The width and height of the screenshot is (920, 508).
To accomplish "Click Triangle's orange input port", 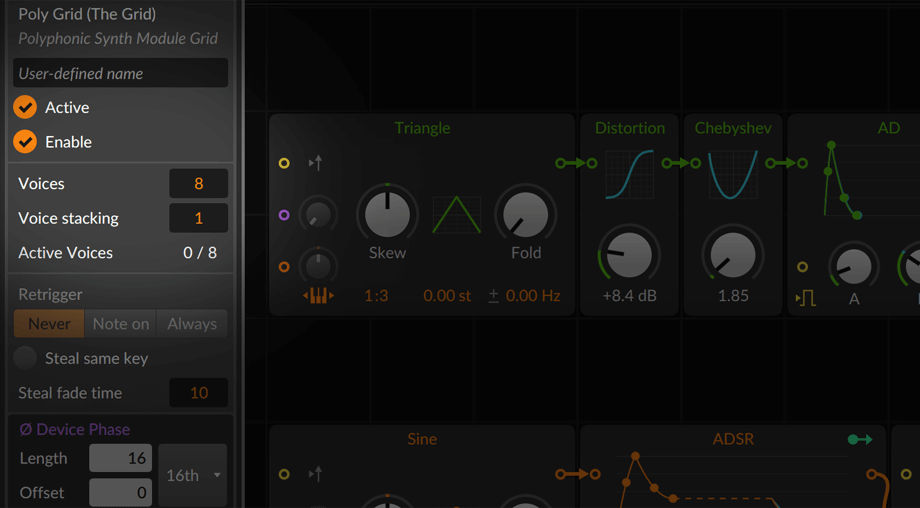I will point(284,267).
